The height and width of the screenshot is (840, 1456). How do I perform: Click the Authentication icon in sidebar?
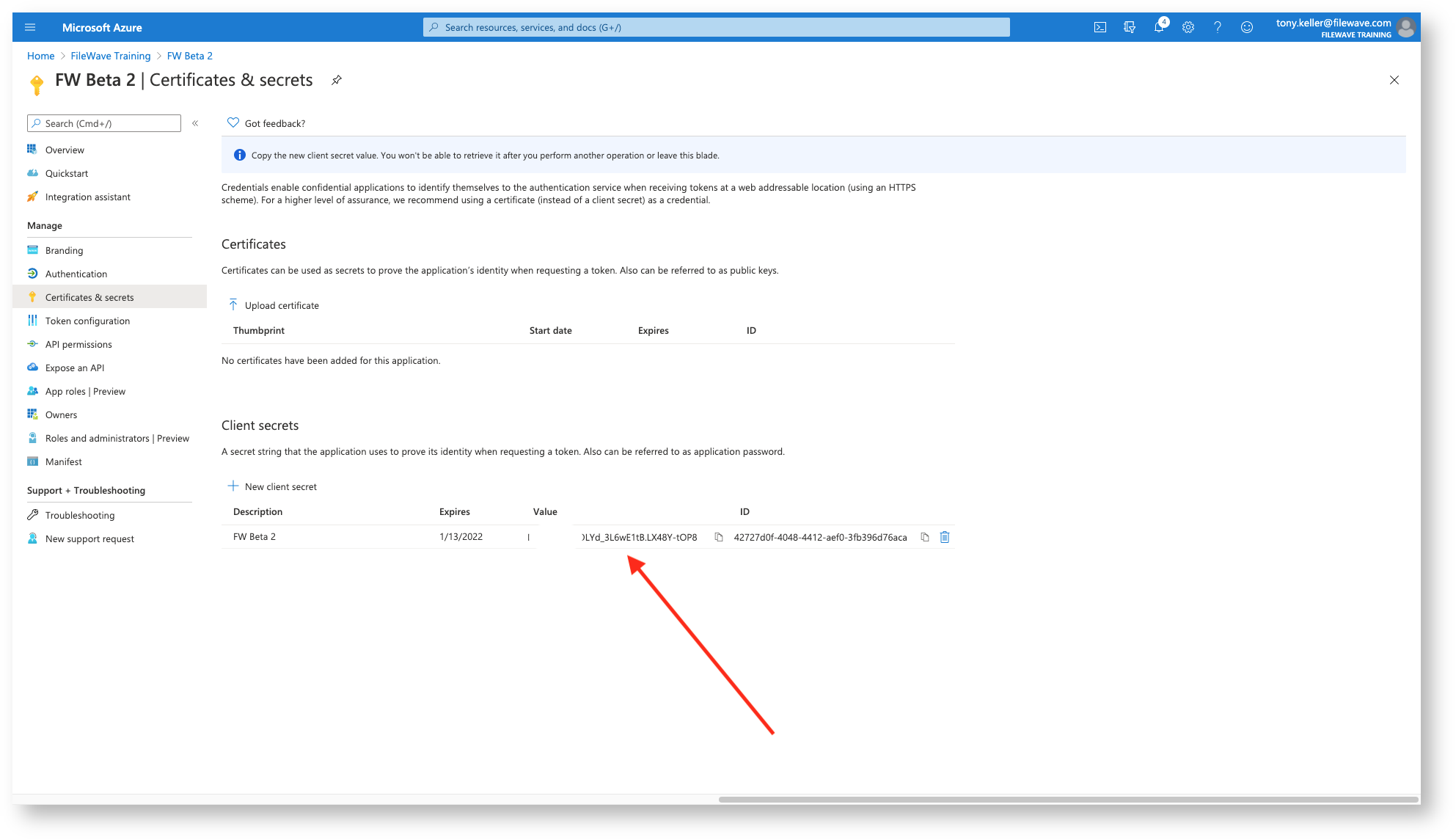pos(34,273)
